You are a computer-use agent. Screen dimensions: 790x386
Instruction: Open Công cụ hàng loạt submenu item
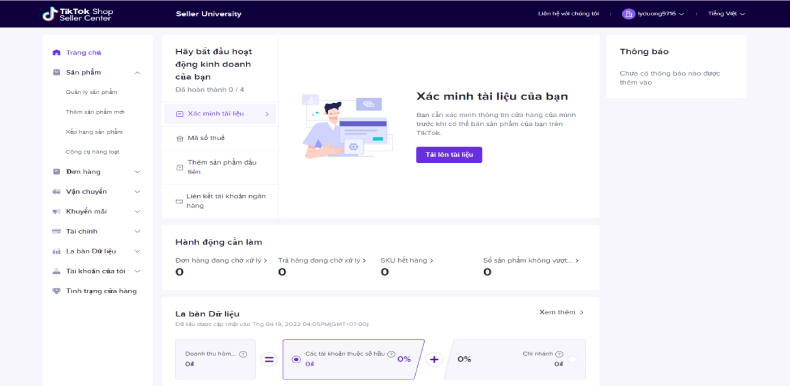pyautogui.click(x=92, y=152)
